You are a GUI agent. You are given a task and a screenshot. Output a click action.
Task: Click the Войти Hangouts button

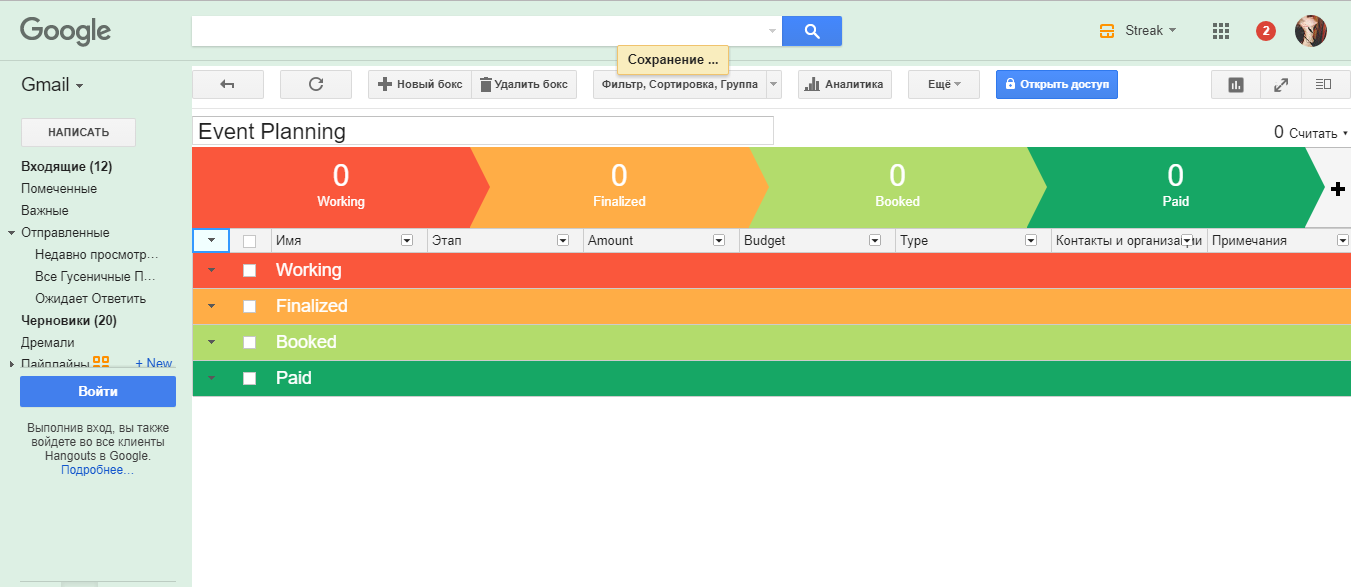pyautogui.click(x=98, y=391)
